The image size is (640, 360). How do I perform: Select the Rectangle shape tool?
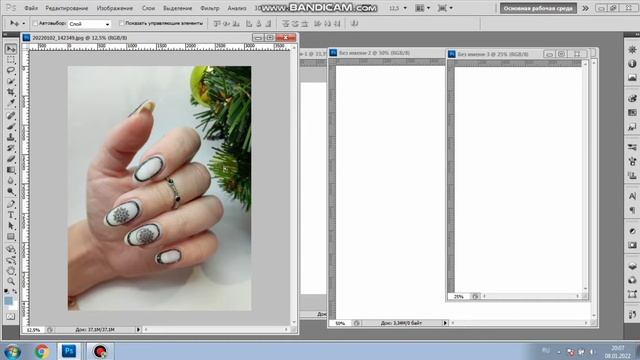coord(11,237)
